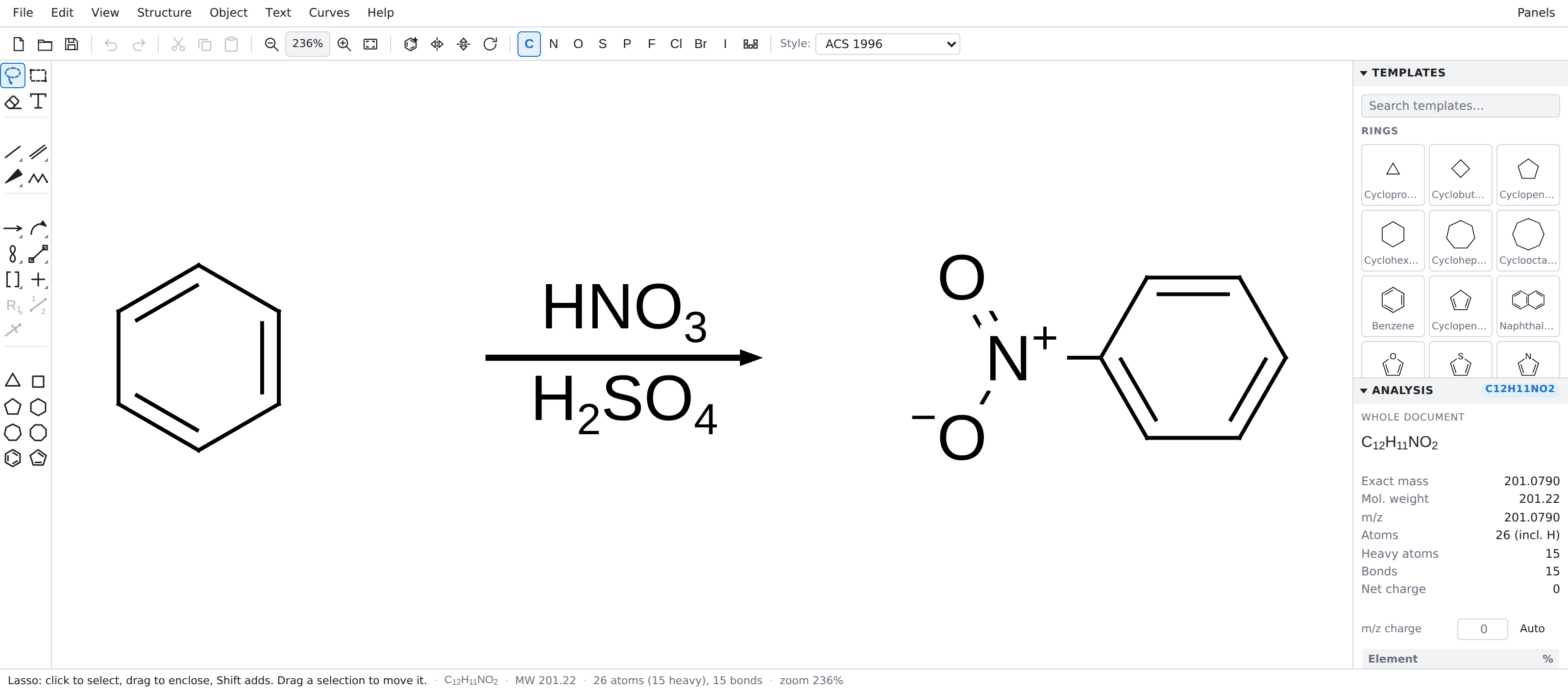Choose the double bond tool
Screen dimensions: 1568x692
click(38, 152)
